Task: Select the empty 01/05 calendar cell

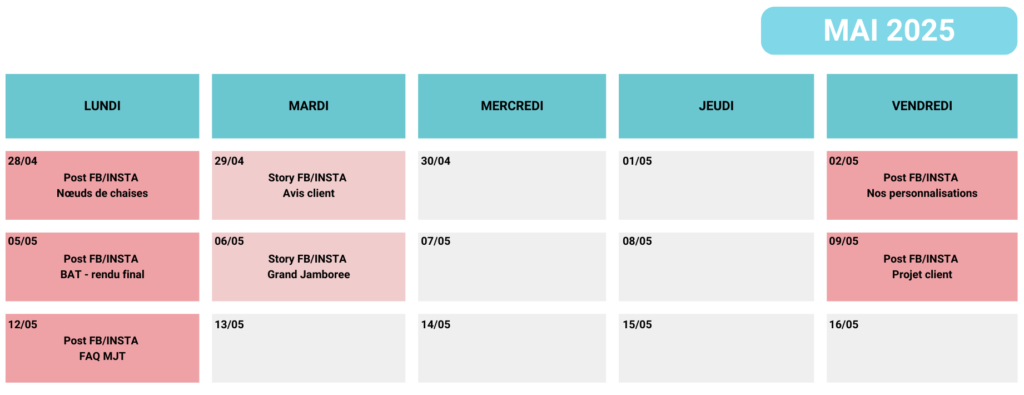Action: pos(716,185)
